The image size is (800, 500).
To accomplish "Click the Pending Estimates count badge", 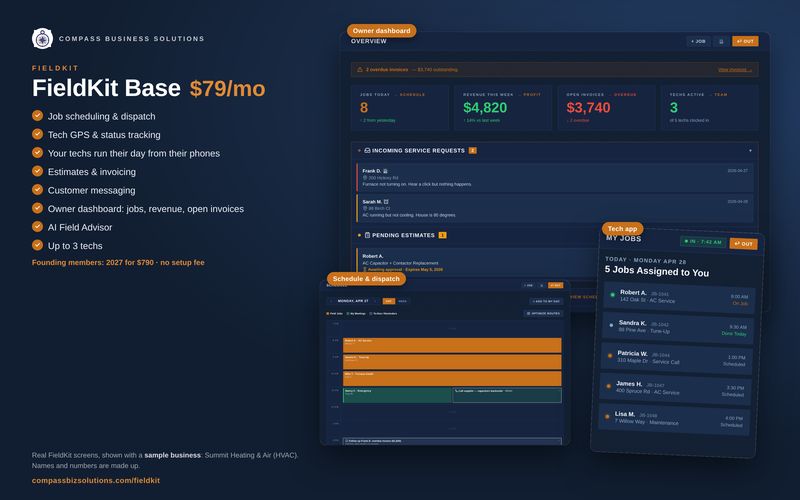I will [442, 235].
